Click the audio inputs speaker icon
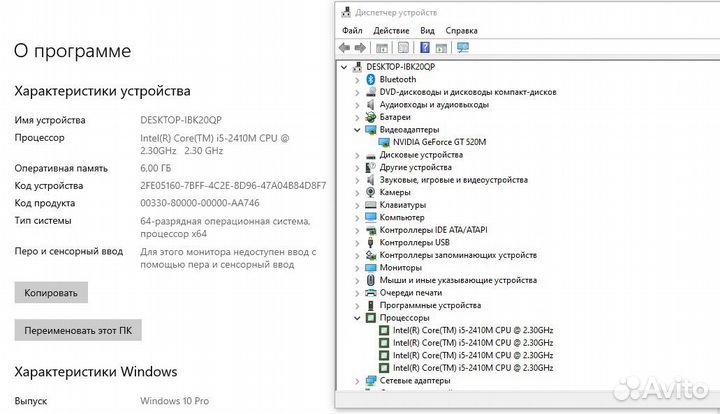Image resolution: width=720 pixels, height=414 pixels. pos(371,104)
